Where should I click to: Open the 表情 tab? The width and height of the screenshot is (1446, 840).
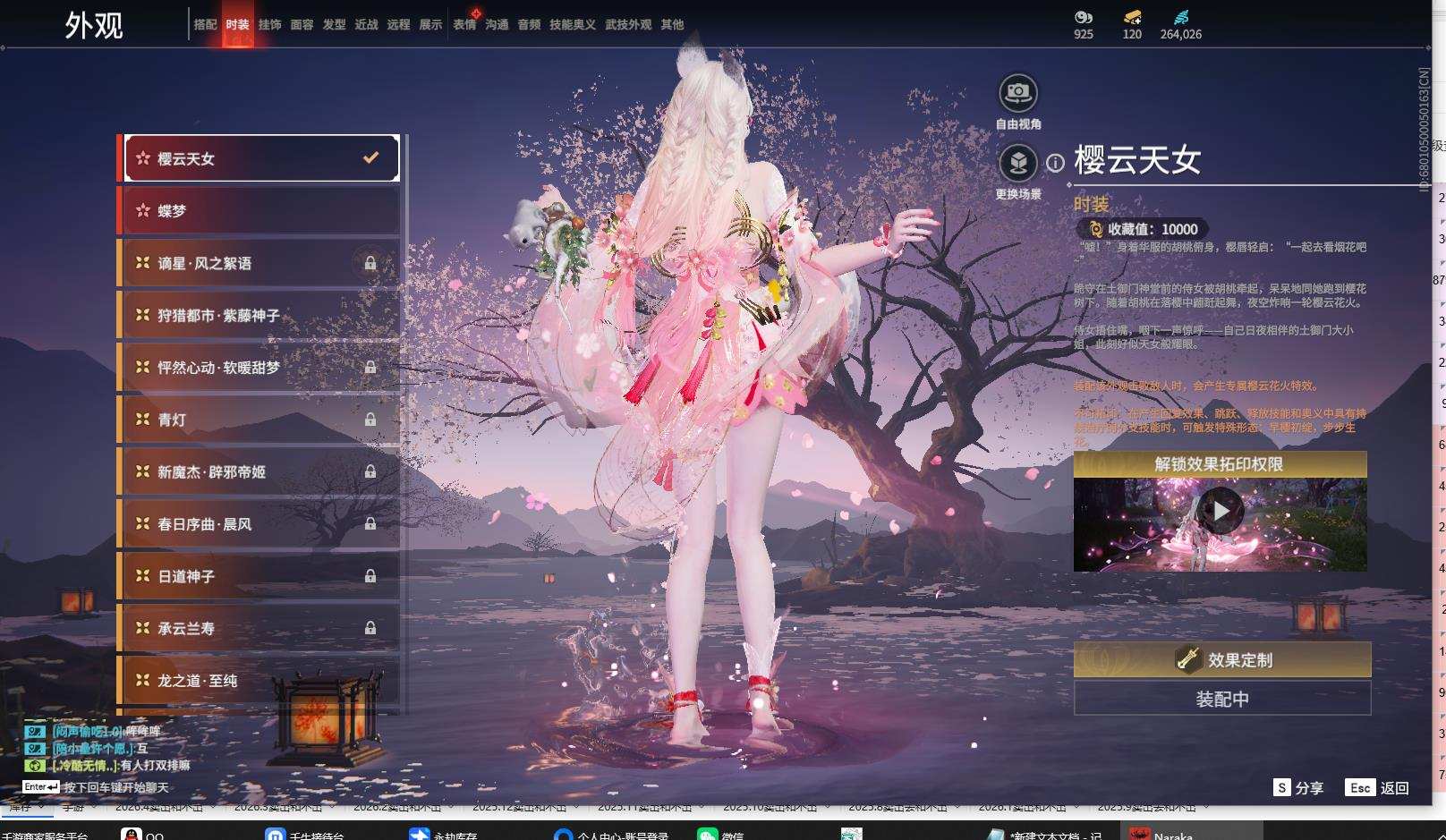(465, 25)
